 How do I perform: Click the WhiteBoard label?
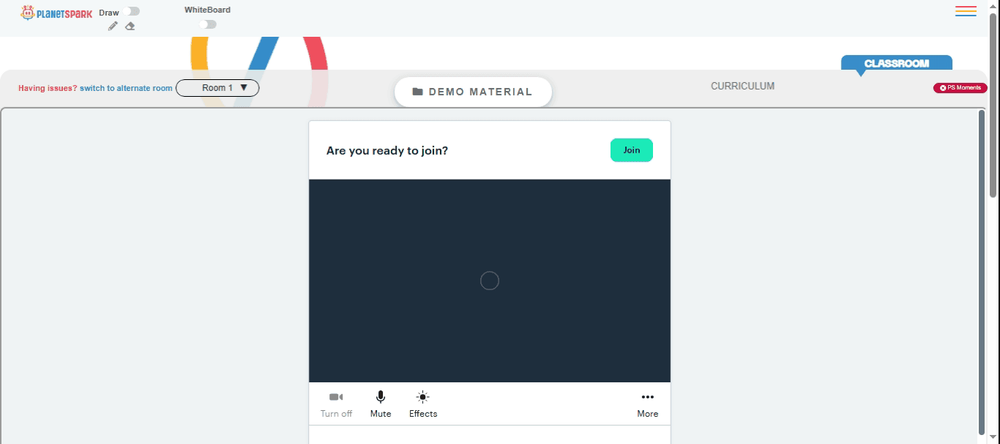[x=207, y=10]
